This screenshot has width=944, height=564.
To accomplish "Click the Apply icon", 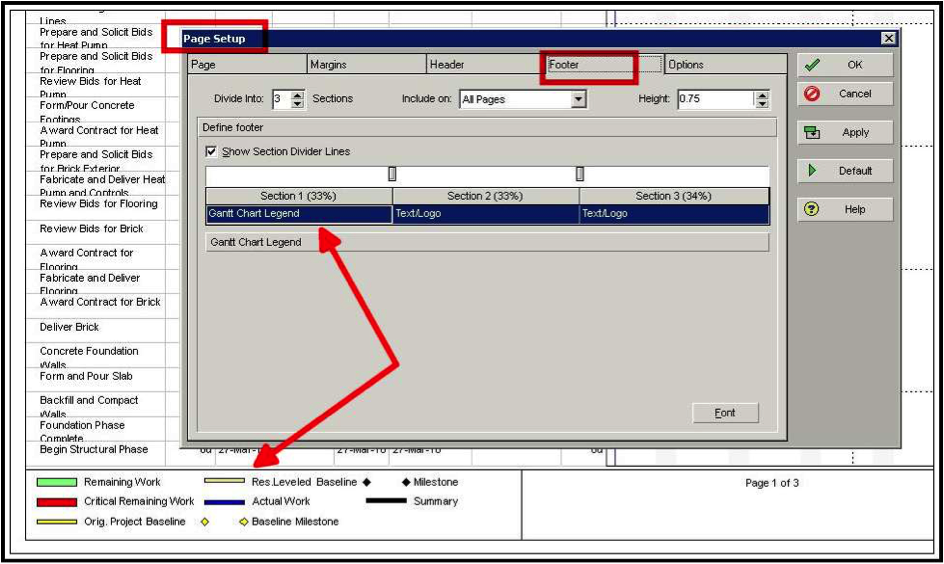I will coord(812,132).
